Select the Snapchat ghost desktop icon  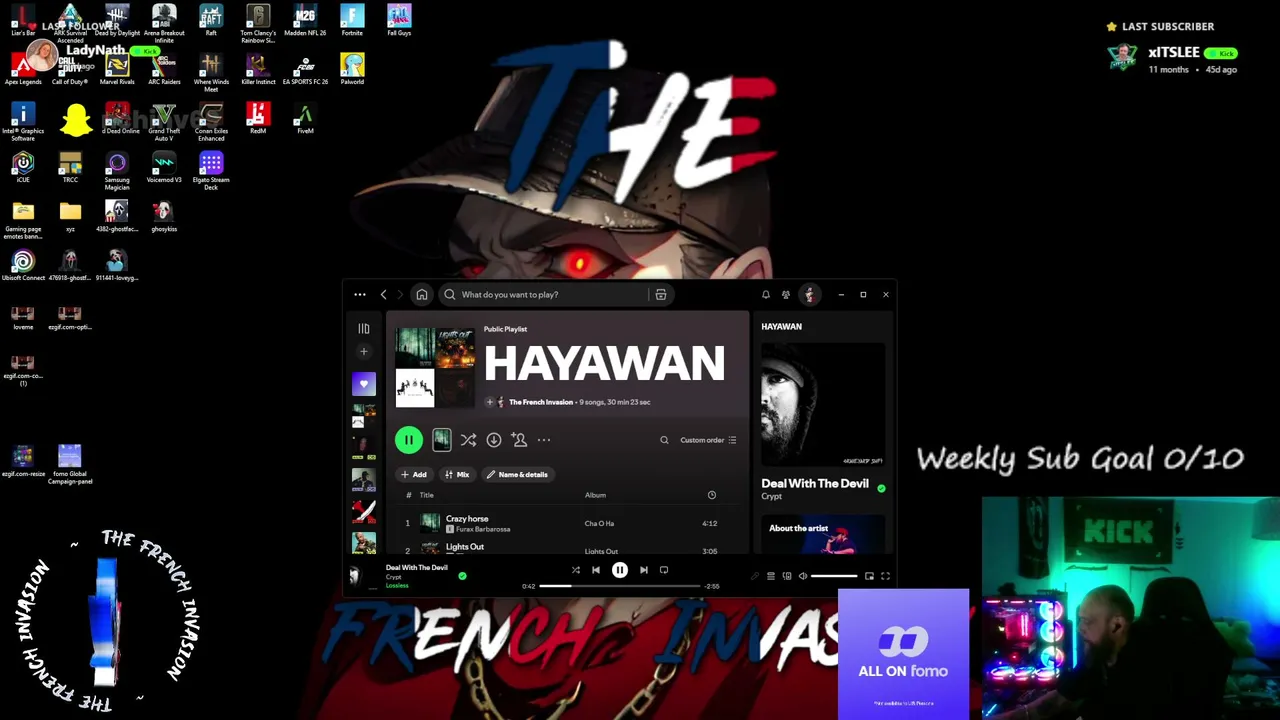click(76, 120)
